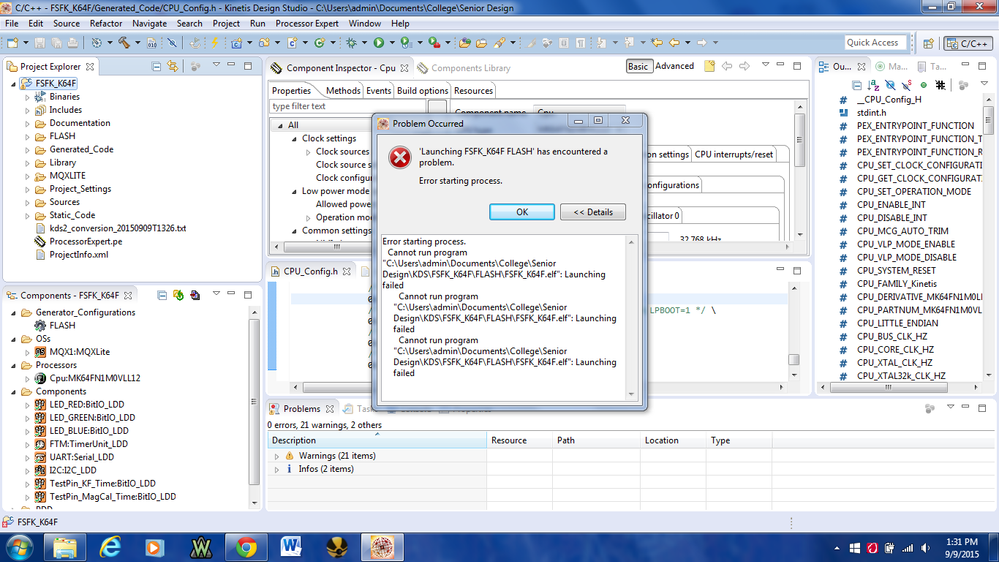Toggle Link with Editor in Project Explorer

pyautogui.click(x=173, y=66)
